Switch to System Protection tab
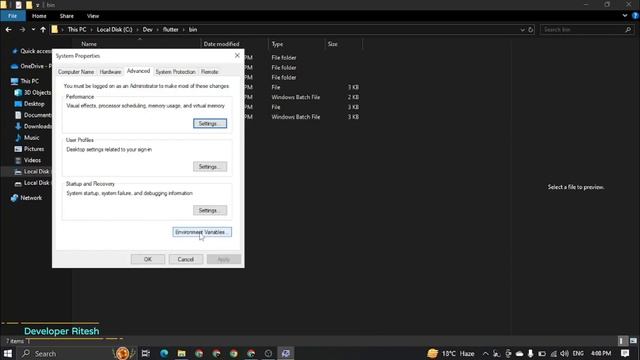 (176, 72)
